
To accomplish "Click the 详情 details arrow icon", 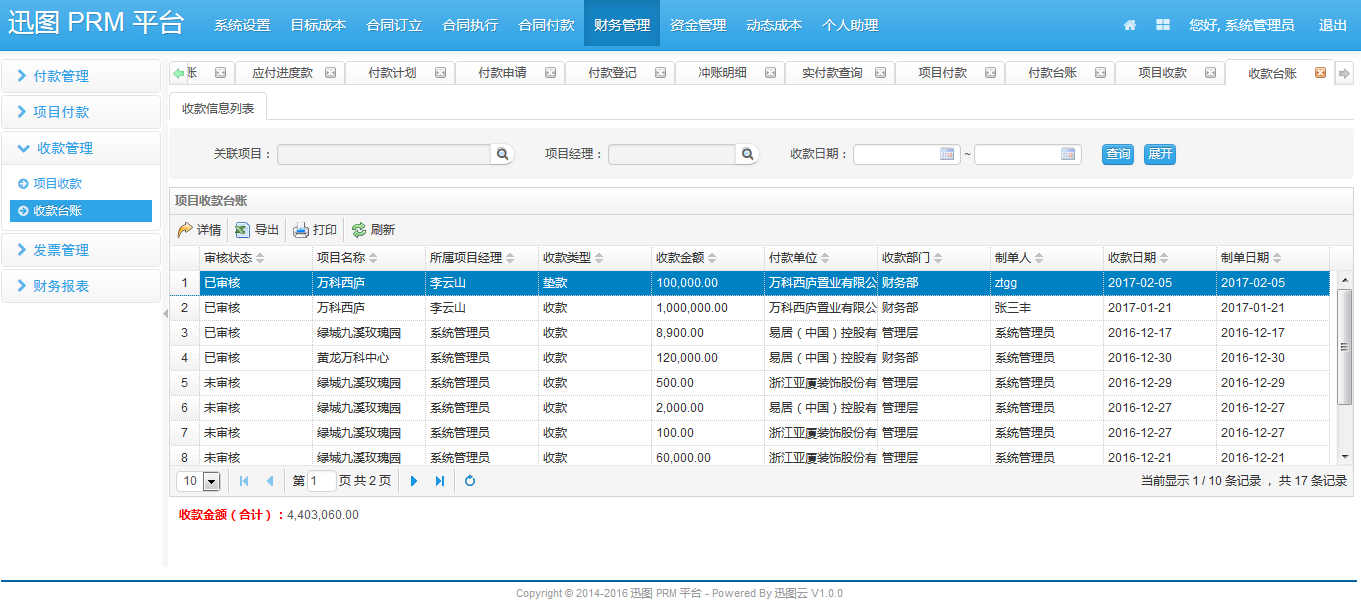I will (185, 230).
